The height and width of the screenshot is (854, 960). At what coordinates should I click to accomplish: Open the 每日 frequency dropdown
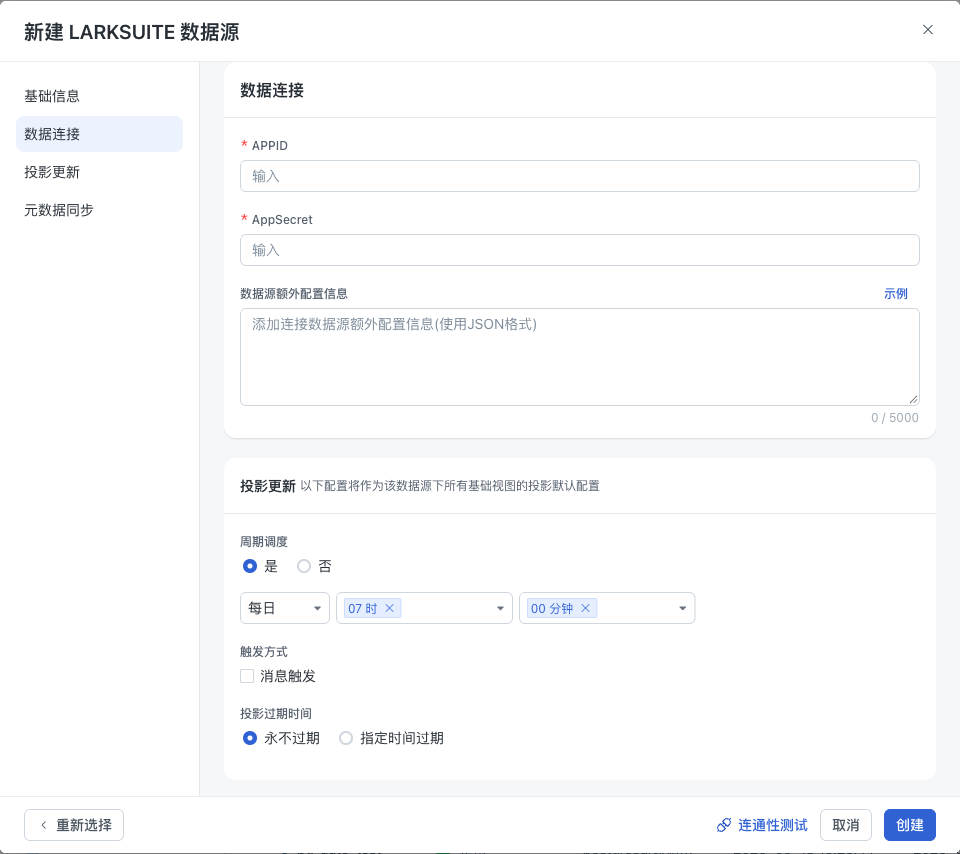(x=285, y=608)
